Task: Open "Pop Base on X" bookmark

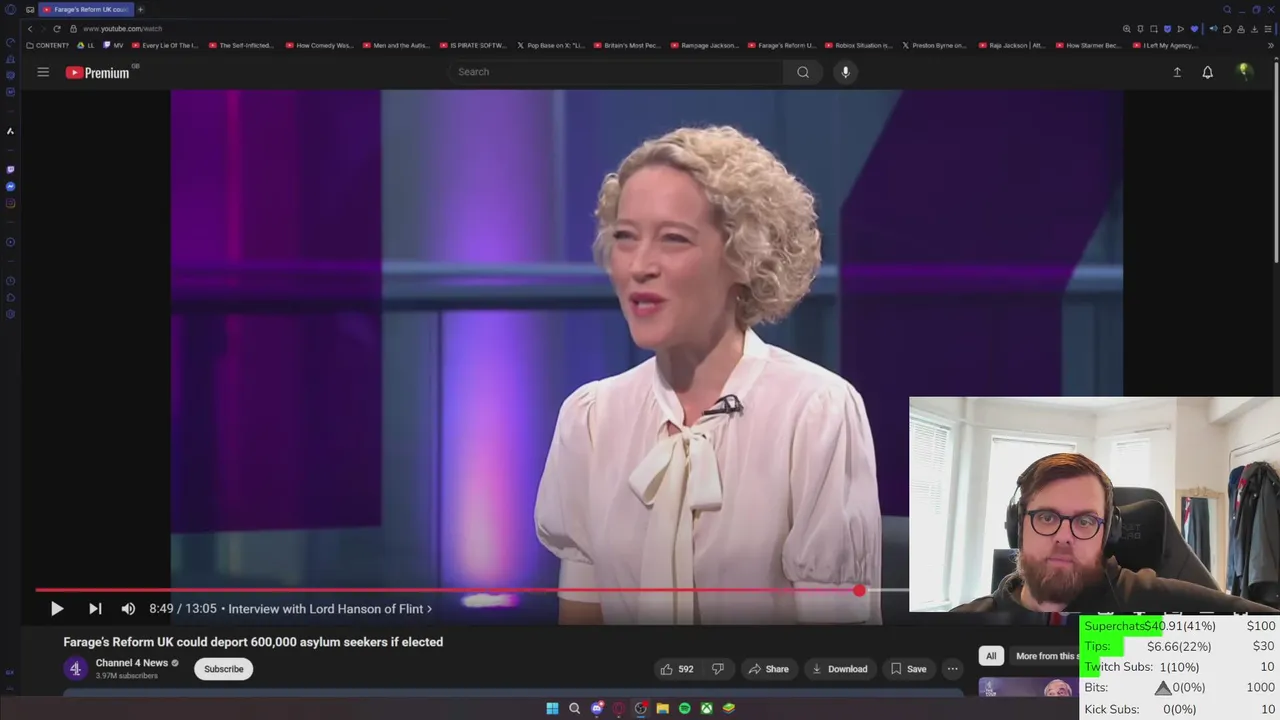Action: [551, 45]
